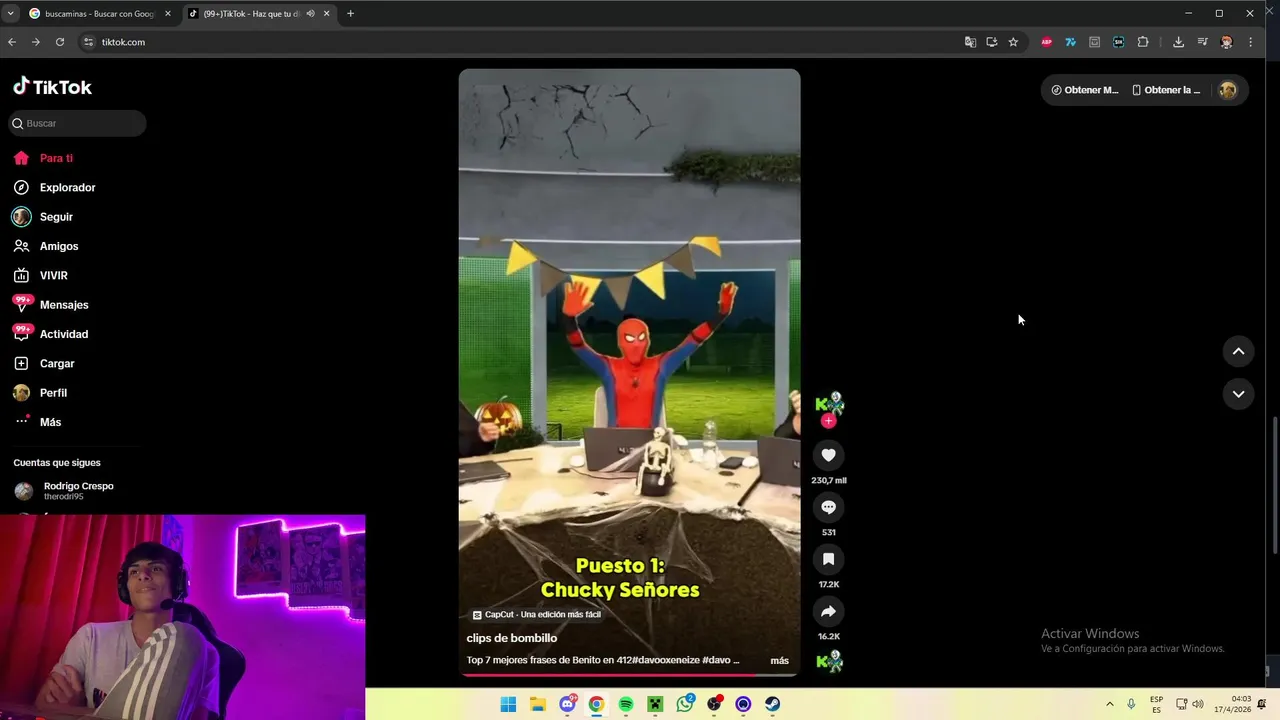The height and width of the screenshot is (720, 1280).
Task: Click the translate page icon
Action: click(x=970, y=42)
